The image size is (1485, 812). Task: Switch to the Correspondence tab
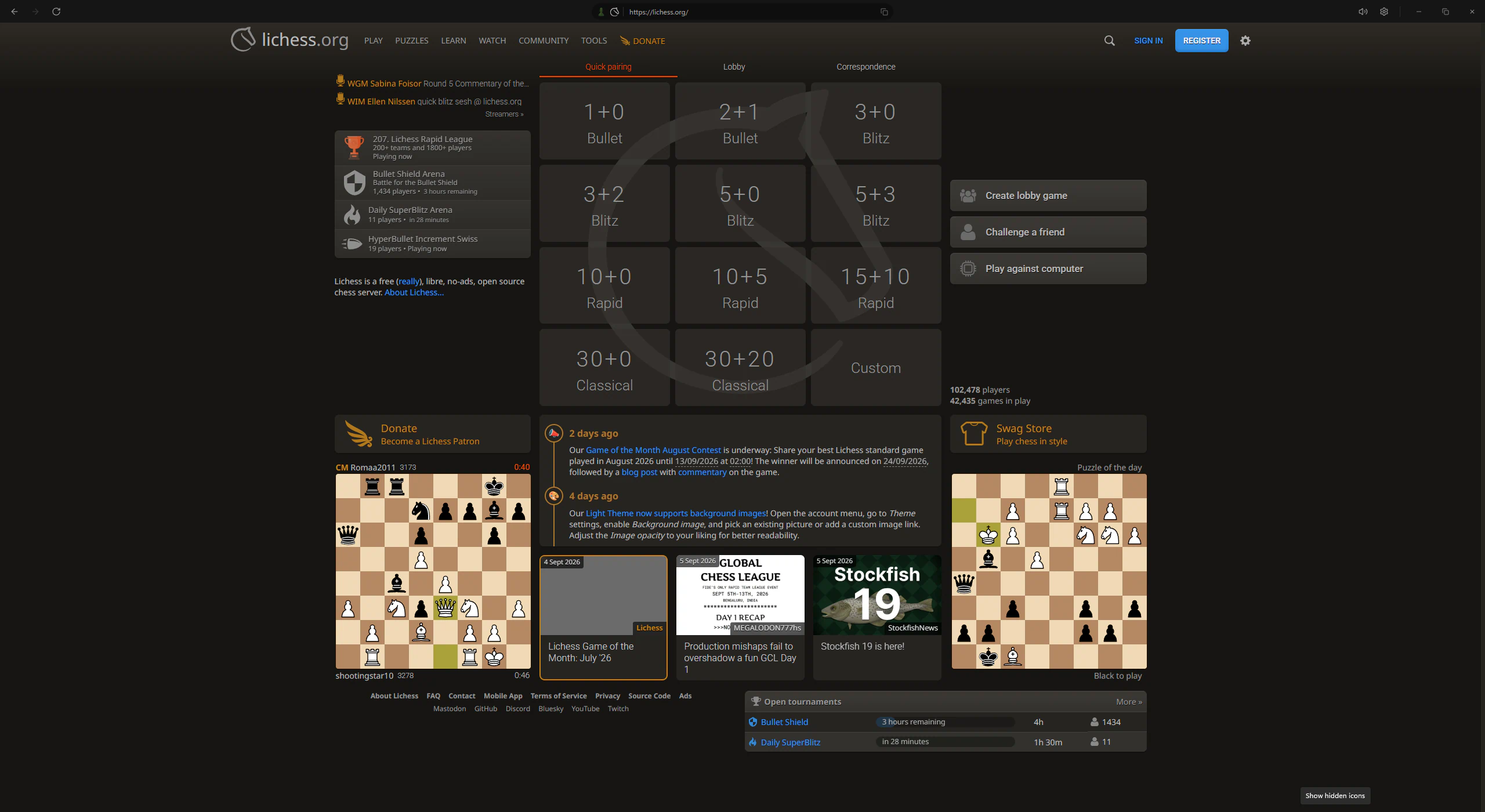coord(865,67)
